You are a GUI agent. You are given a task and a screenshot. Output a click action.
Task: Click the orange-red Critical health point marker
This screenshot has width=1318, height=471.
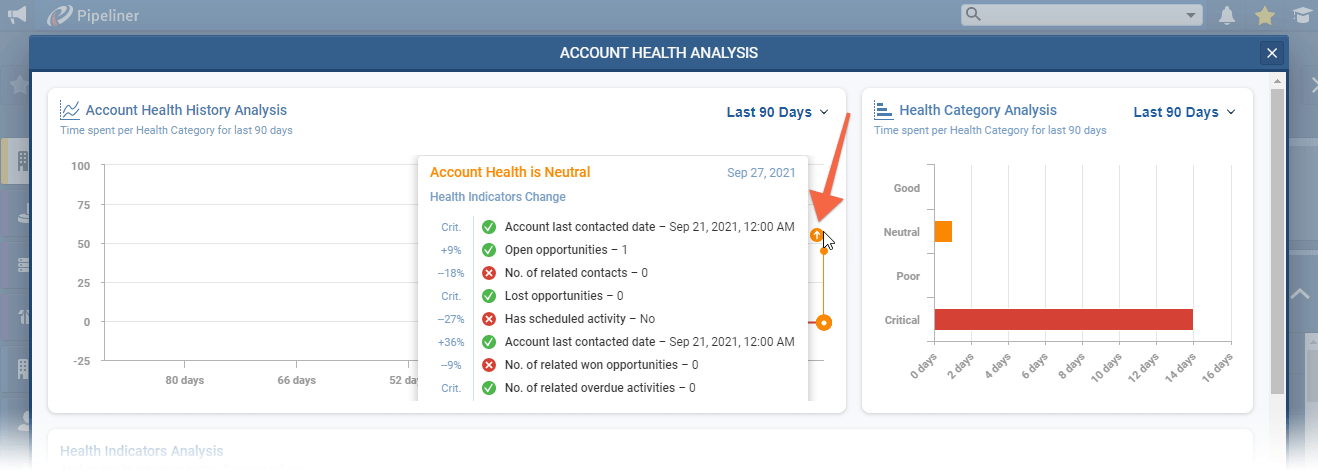click(x=823, y=322)
